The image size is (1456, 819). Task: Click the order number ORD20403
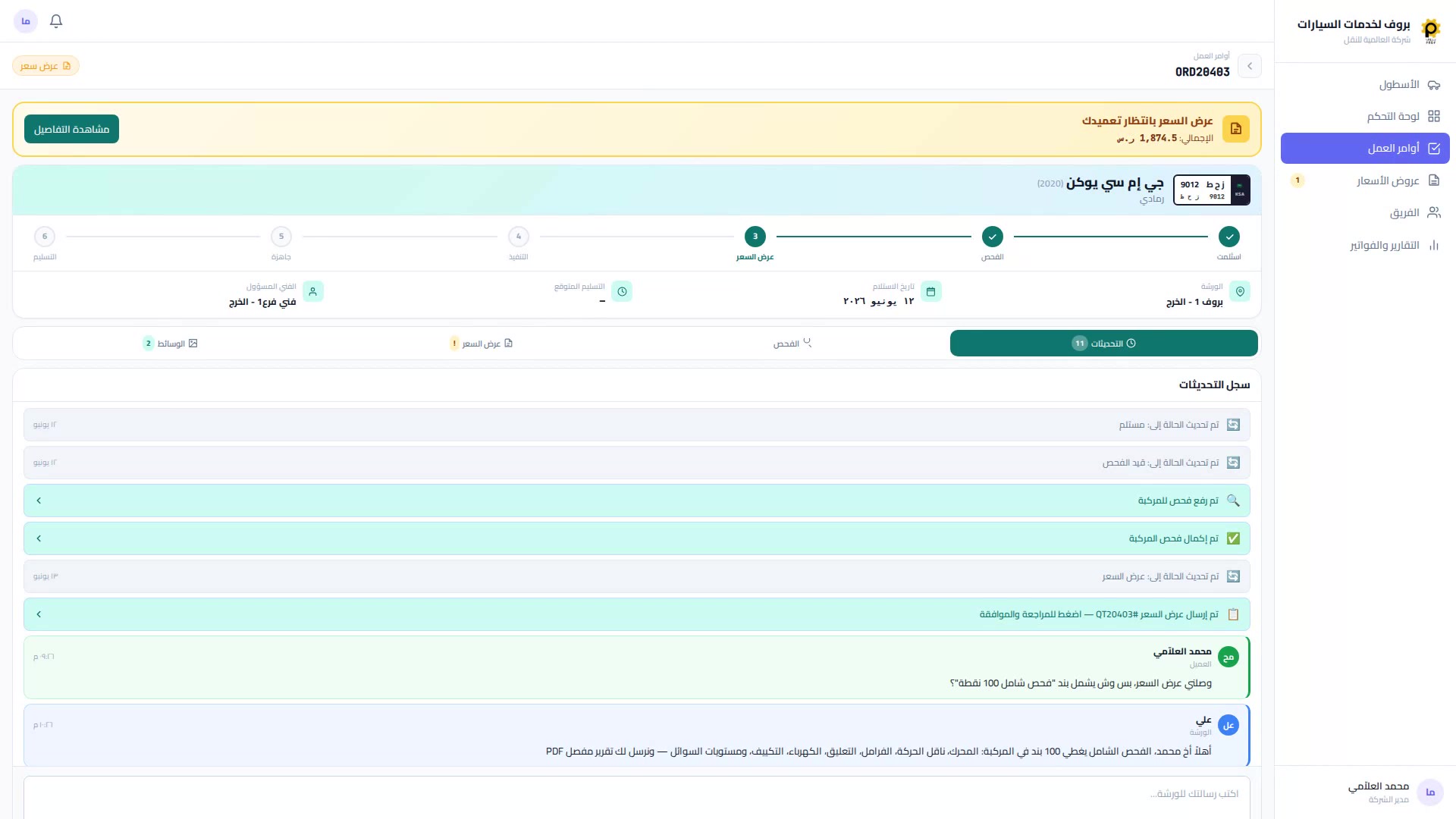tap(1203, 72)
